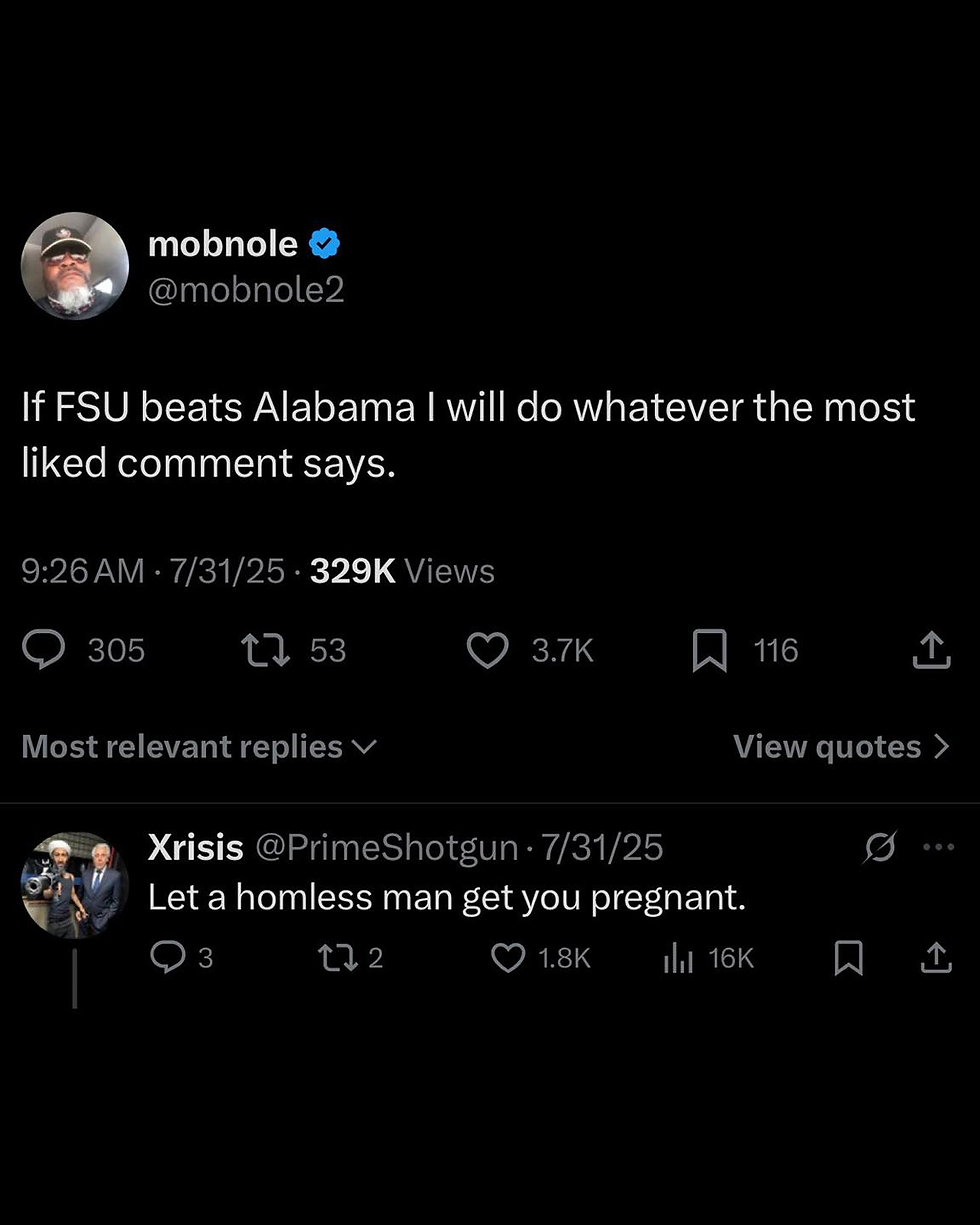Screen dimensions: 980x1225
Task: Click the Grok icon on the reply
Action: (x=880, y=848)
